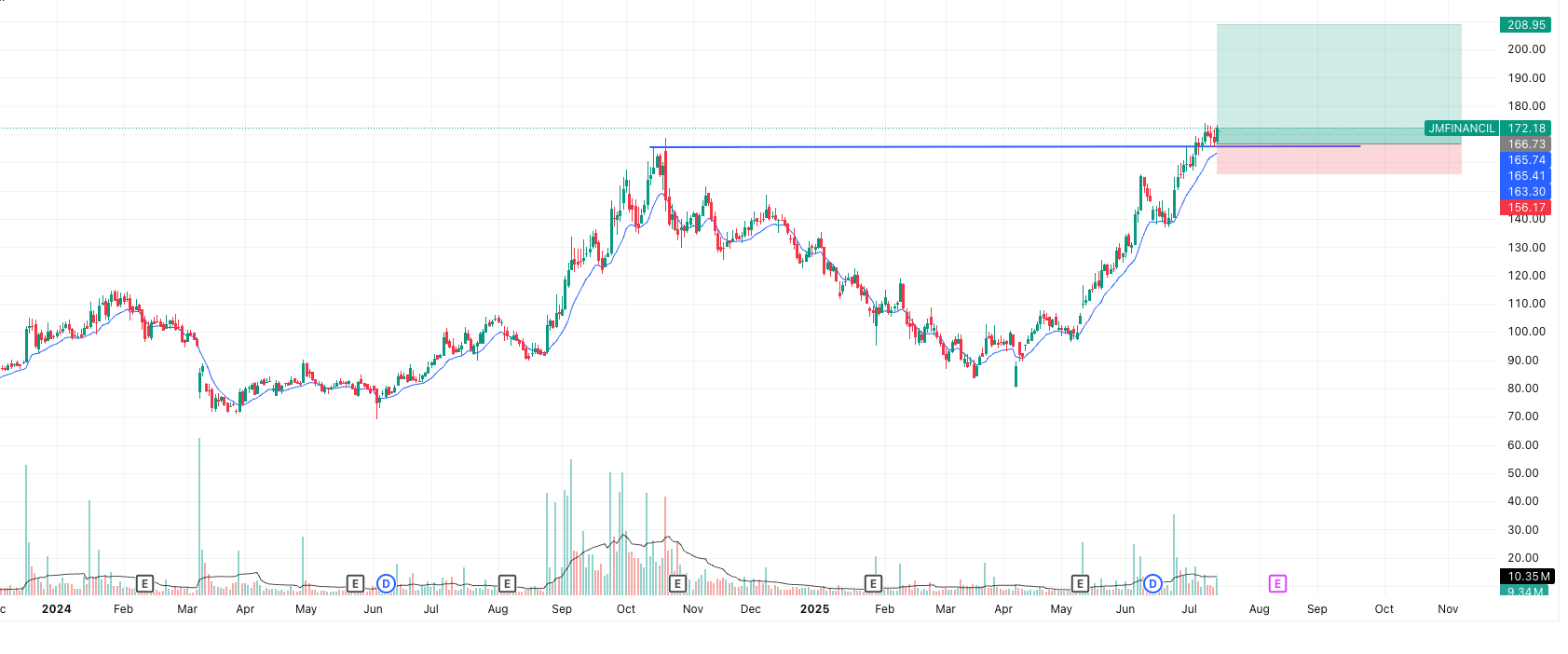The height and width of the screenshot is (654, 1568).
Task: Click the 10.35M volume label
Action: pyautogui.click(x=1526, y=577)
